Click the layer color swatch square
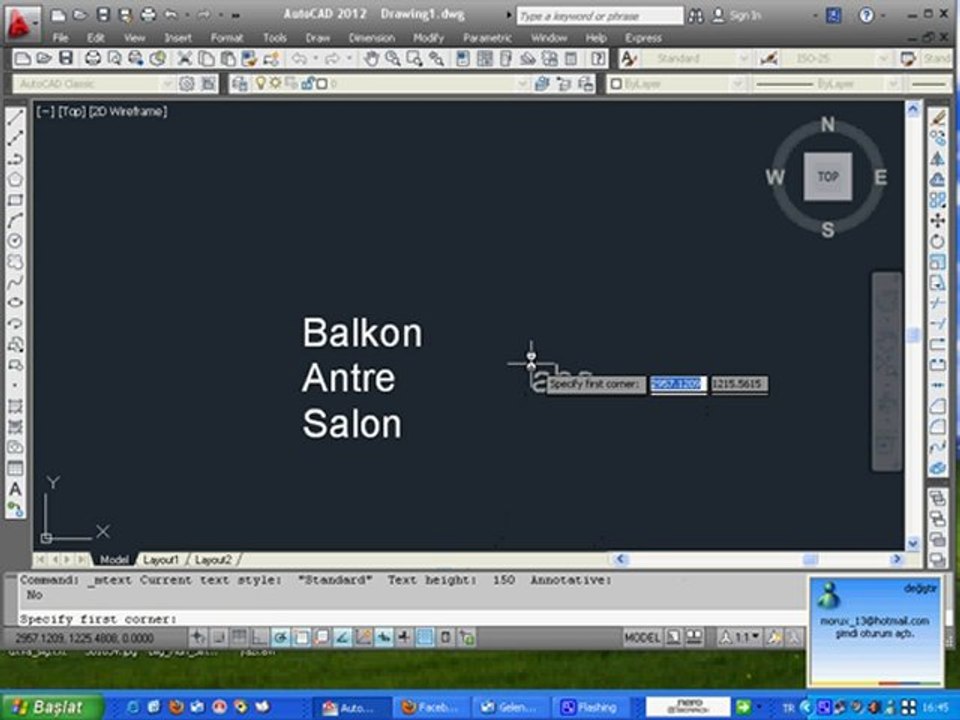 321,83
